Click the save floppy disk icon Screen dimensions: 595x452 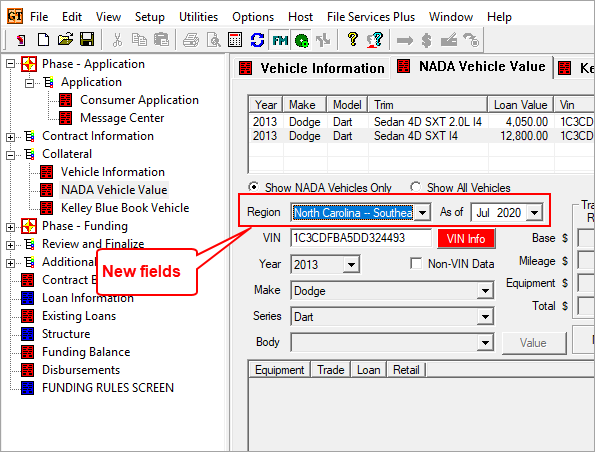coord(87,39)
